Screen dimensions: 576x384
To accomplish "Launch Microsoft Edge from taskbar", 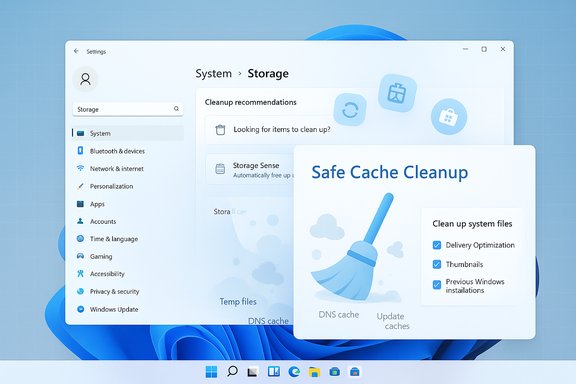I will pyautogui.click(x=294, y=372).
